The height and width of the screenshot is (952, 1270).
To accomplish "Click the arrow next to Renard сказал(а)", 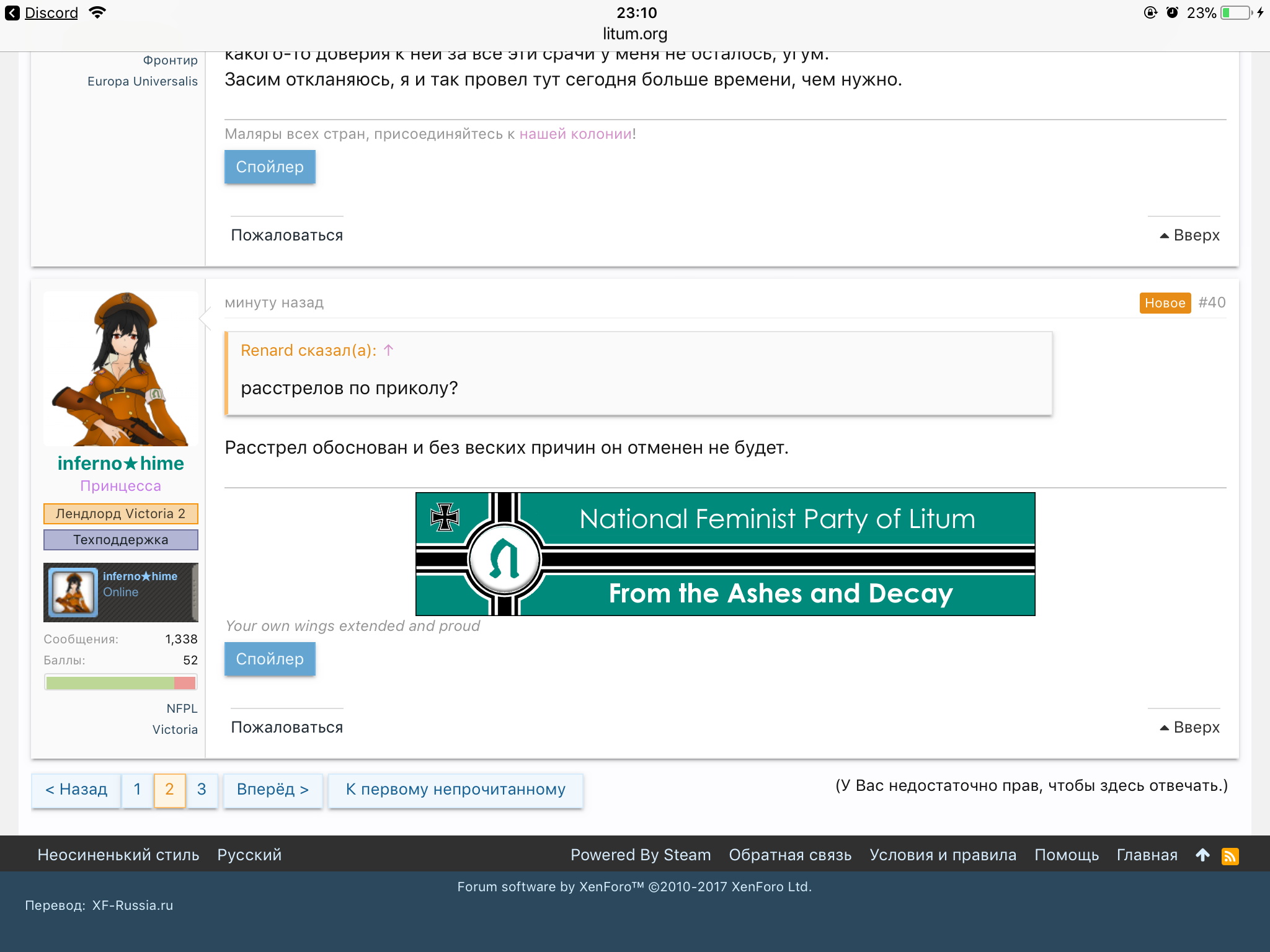I will [x=389, y=350].
